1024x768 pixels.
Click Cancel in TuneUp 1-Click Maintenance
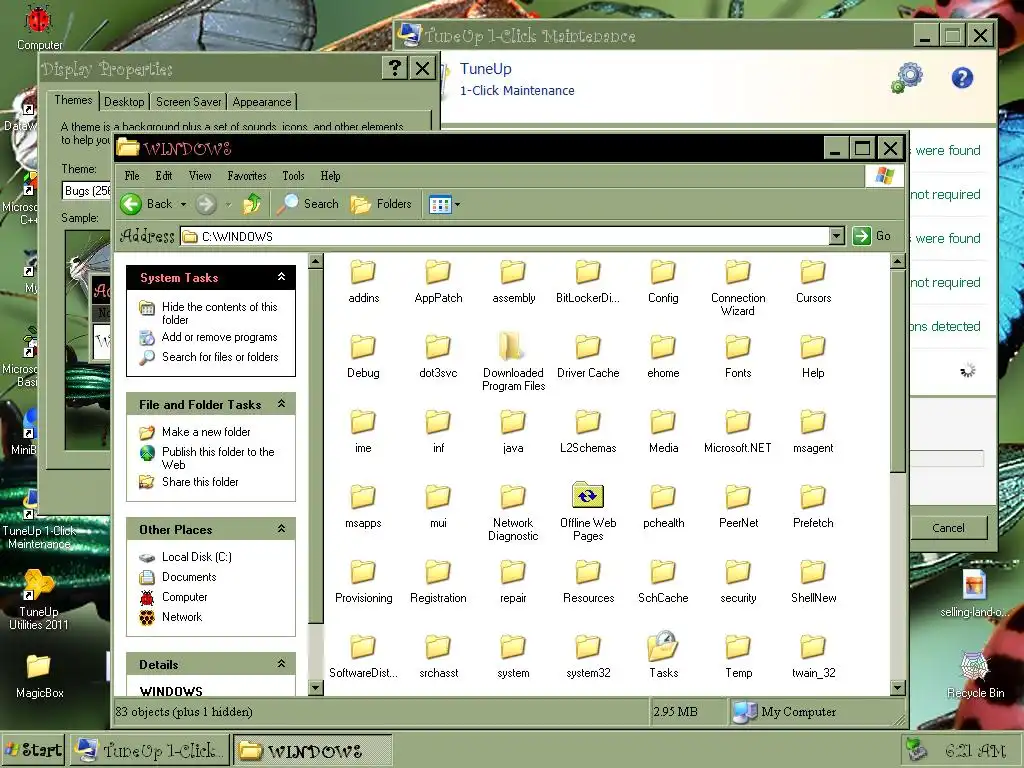(948, 528)
